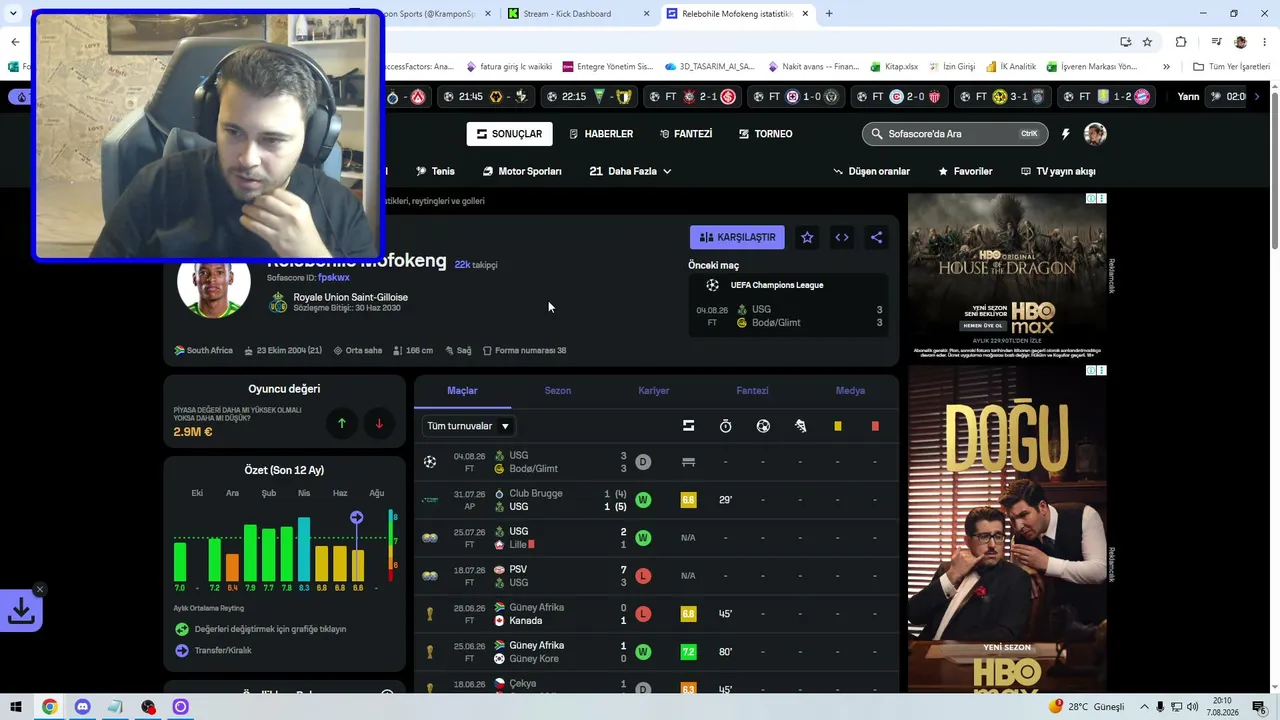Open the PSV vs USG match row
The image size is (1280, 720).
pos(656,576)
